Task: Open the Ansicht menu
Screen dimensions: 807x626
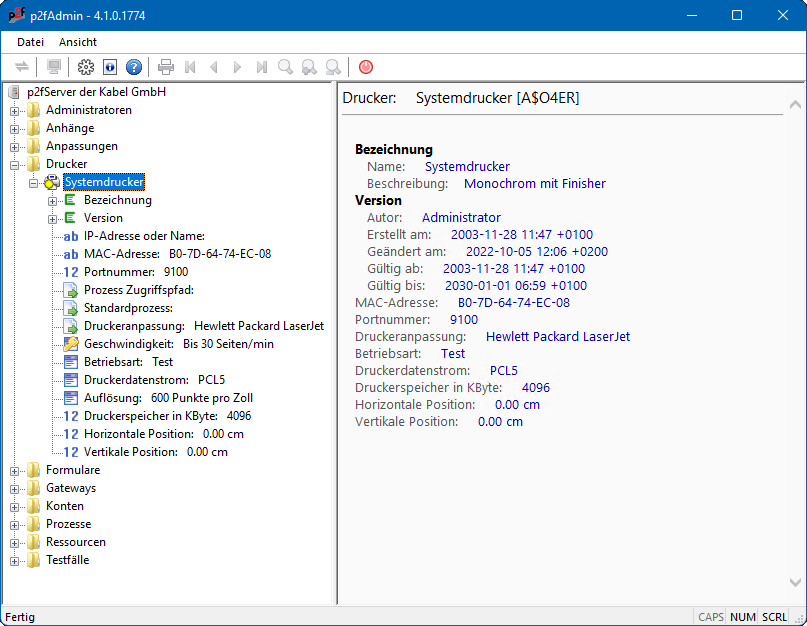Action: [x=78, y=42]
